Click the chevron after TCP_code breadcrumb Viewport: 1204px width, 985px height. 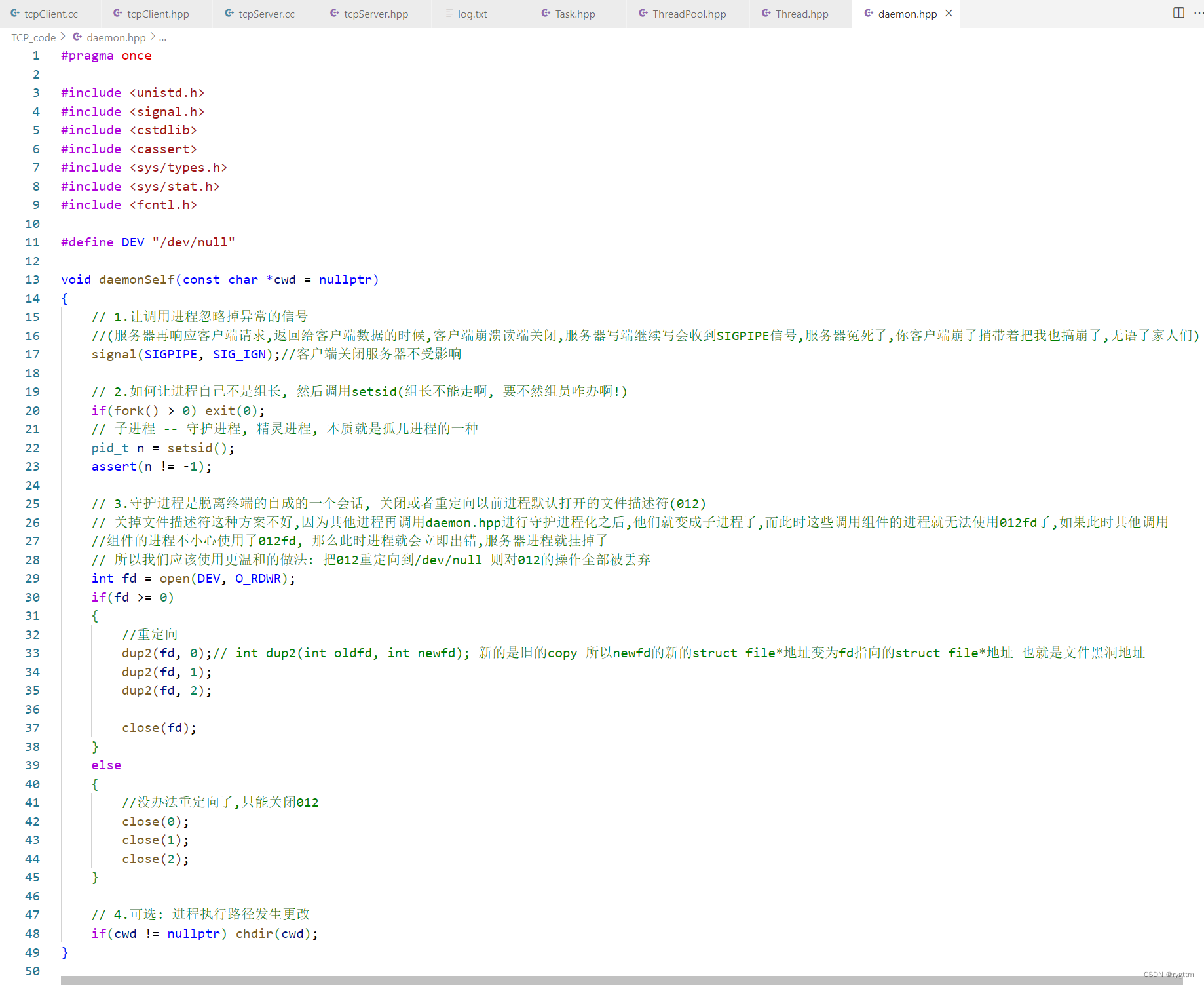63,37
